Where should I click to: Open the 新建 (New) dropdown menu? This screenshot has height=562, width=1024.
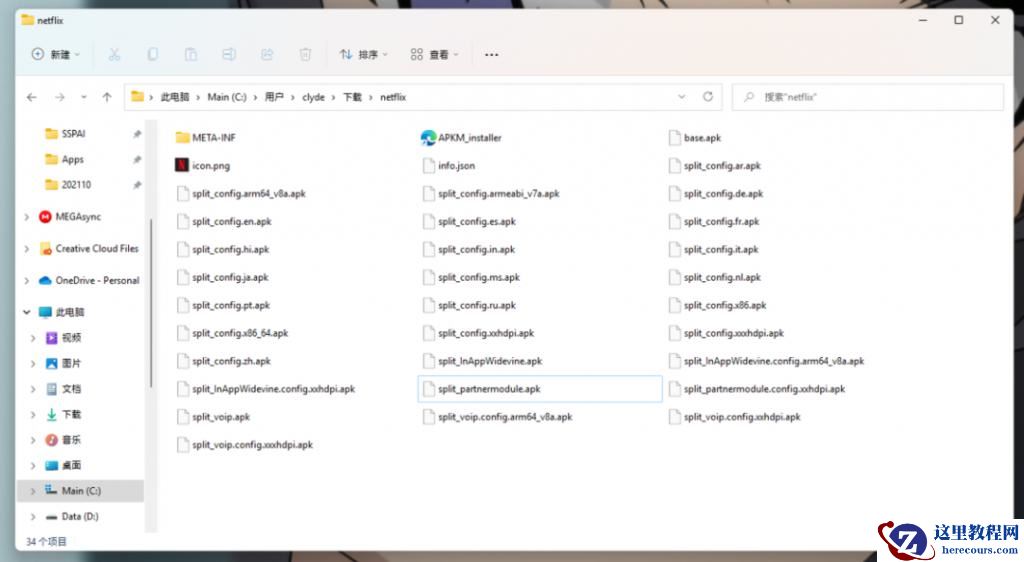pyautogui.click(x=56, y=54)
